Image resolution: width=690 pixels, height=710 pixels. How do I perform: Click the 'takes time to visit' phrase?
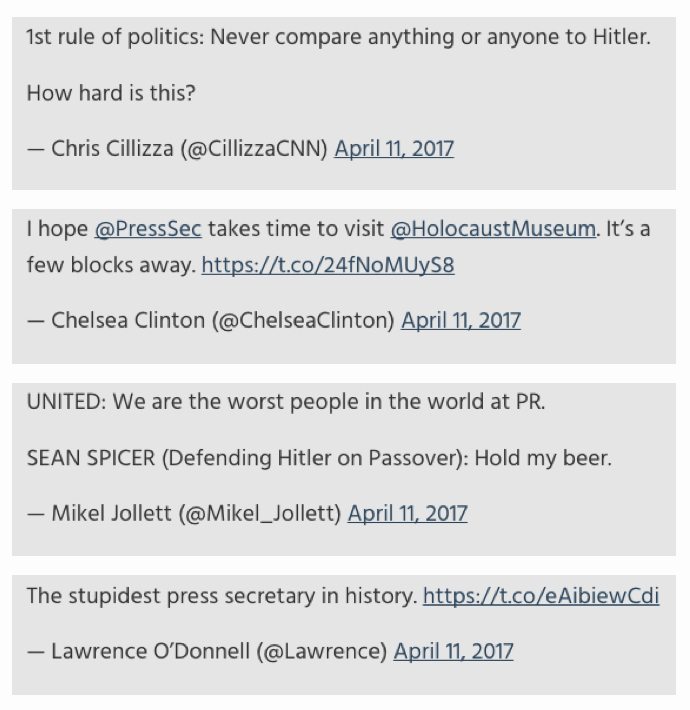[296, 229]
